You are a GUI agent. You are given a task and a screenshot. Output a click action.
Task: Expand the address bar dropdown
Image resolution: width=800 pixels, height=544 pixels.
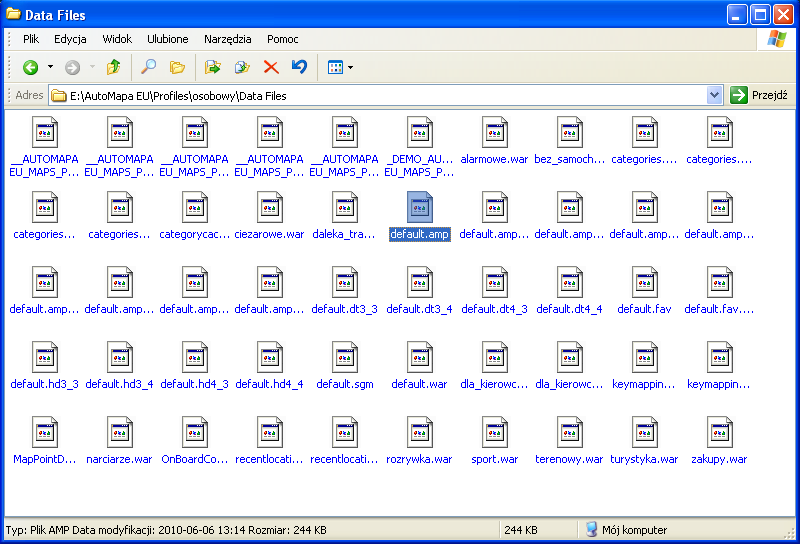714,95
